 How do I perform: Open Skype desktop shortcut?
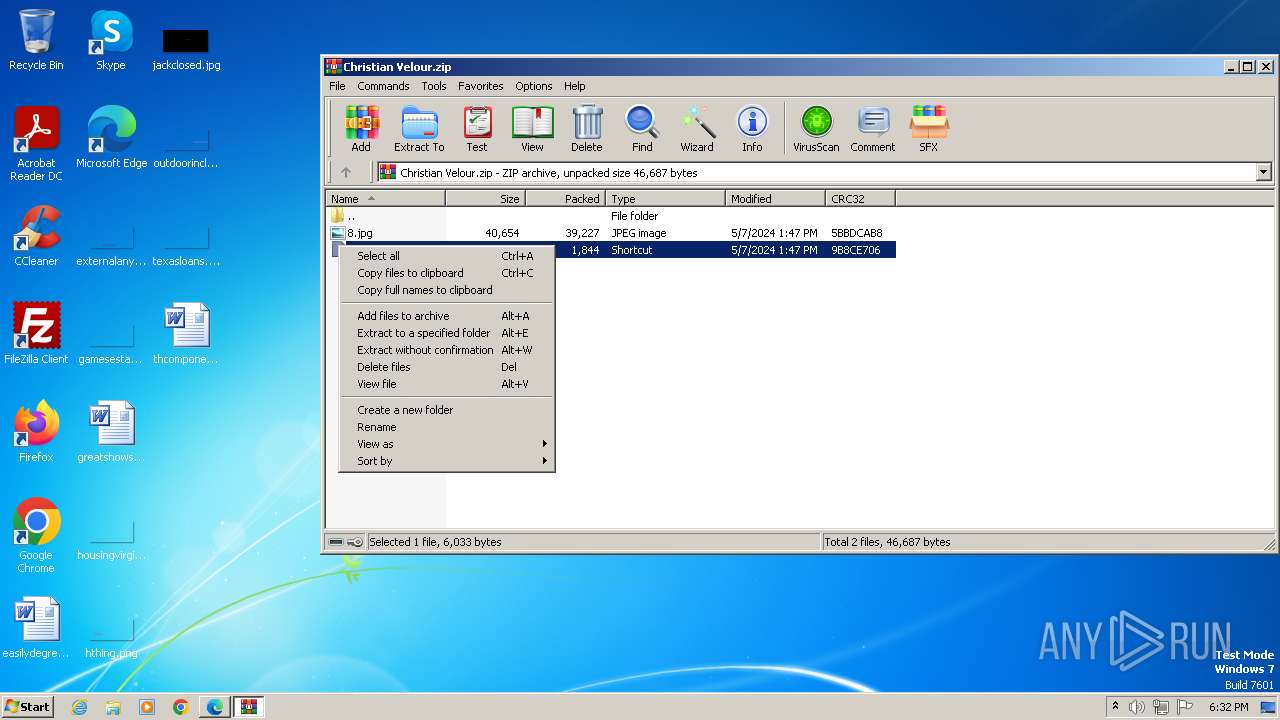[x=110, y=40]
